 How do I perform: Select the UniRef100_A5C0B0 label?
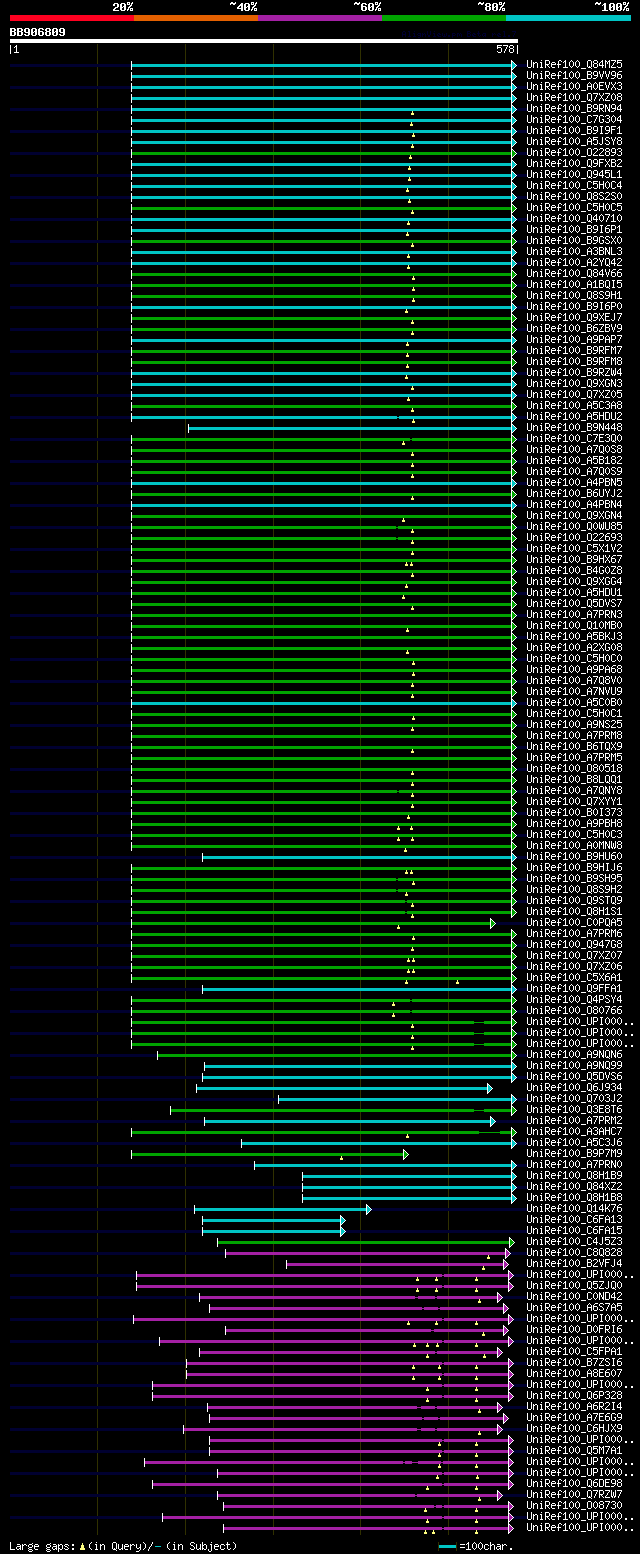574,702
